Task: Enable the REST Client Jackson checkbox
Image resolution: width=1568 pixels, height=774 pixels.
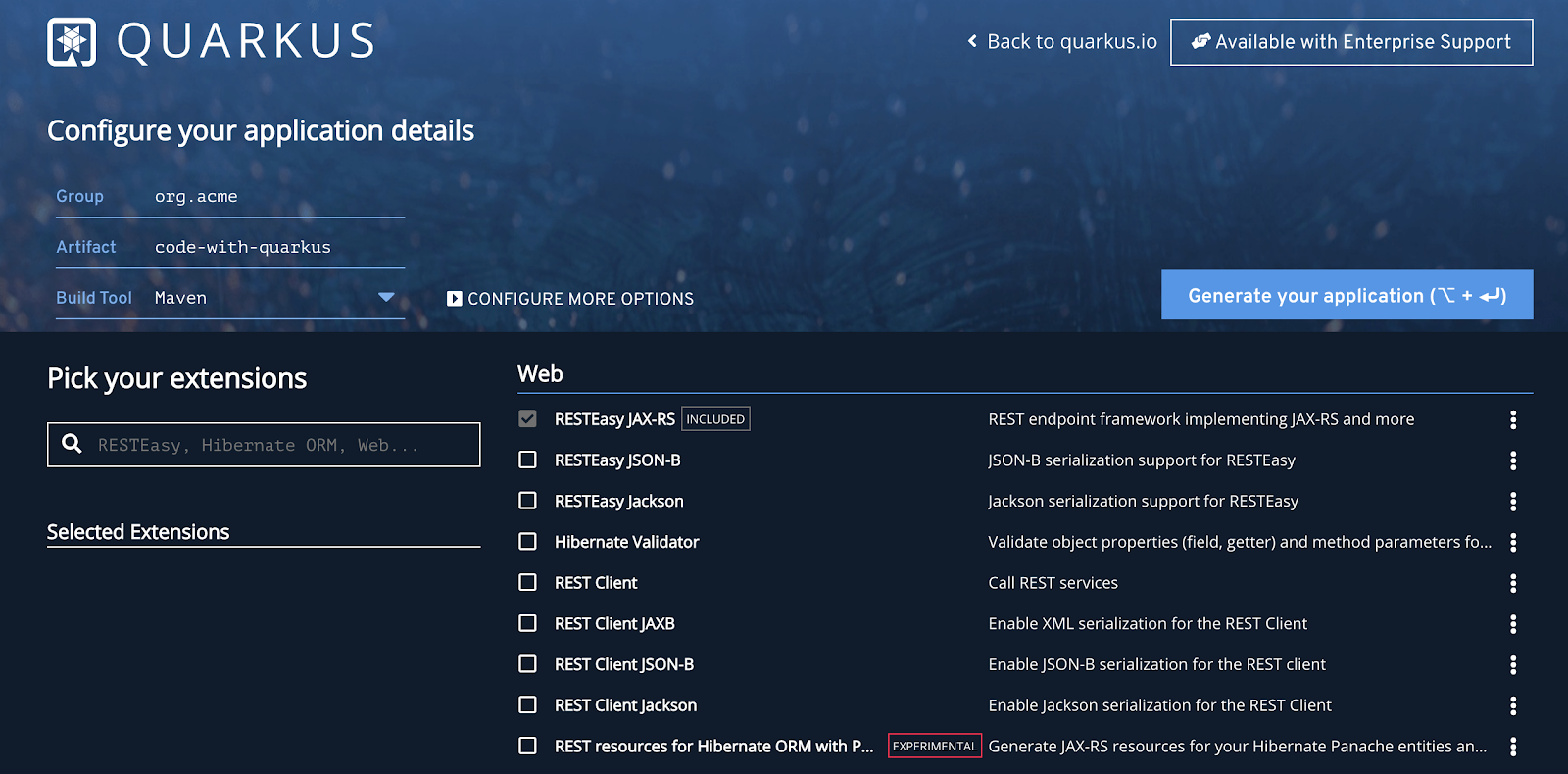Action: click(x=527, y=704)
